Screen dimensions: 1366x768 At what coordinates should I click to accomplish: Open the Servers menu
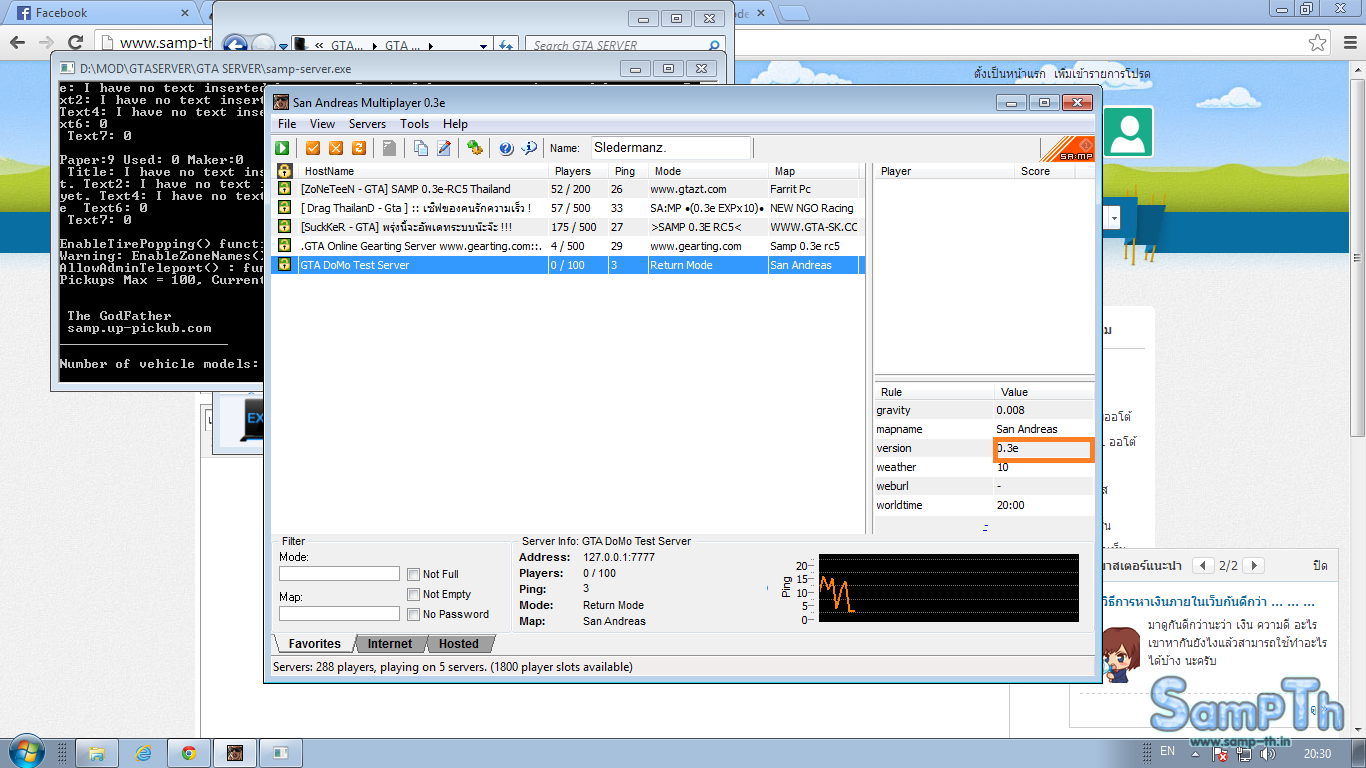coord(367,124)
